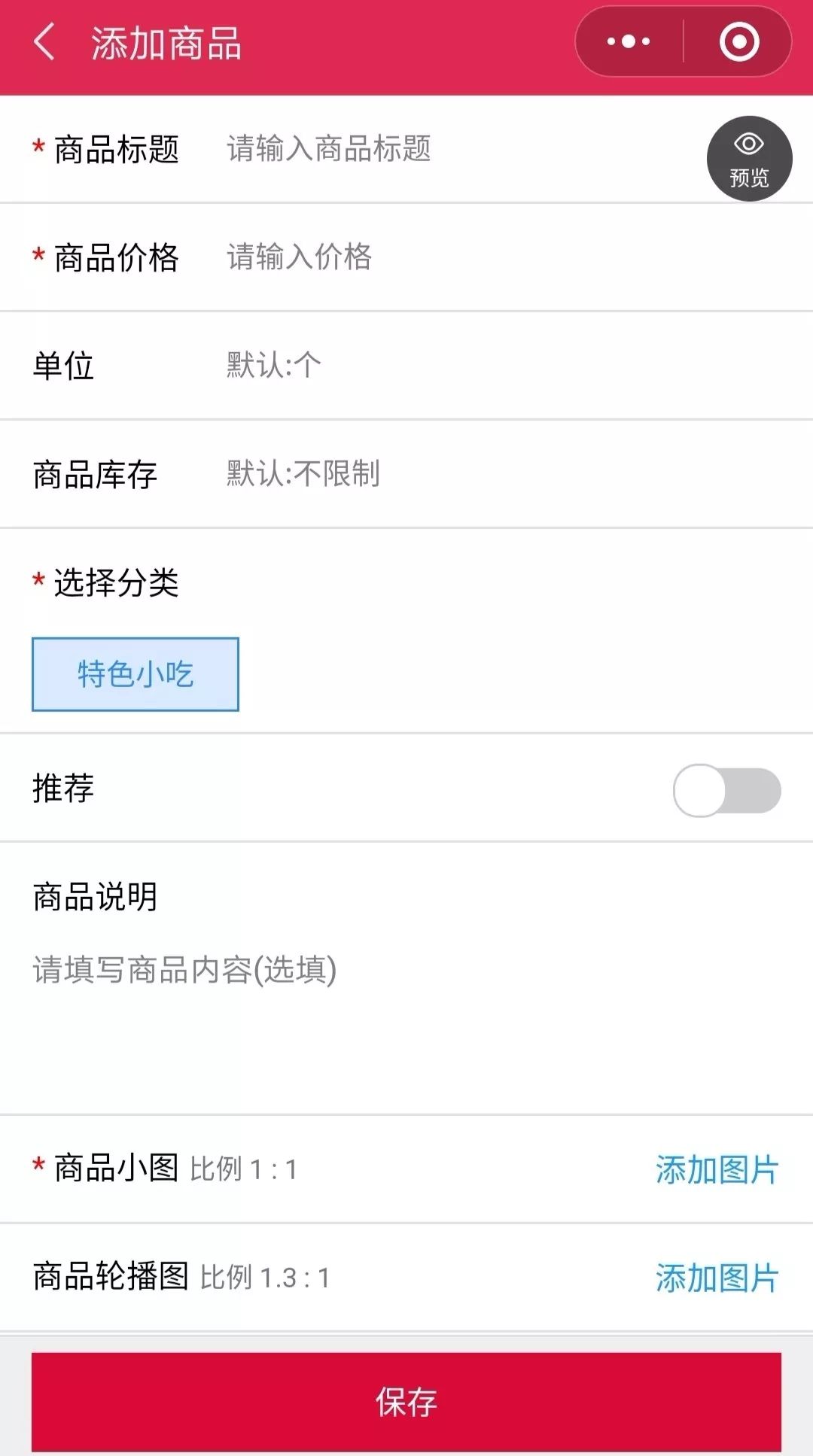Select the 特色小吃 category chip
Image resolution: width=813 pixels, height=1456 pixels.
click(x=135, y=674)
